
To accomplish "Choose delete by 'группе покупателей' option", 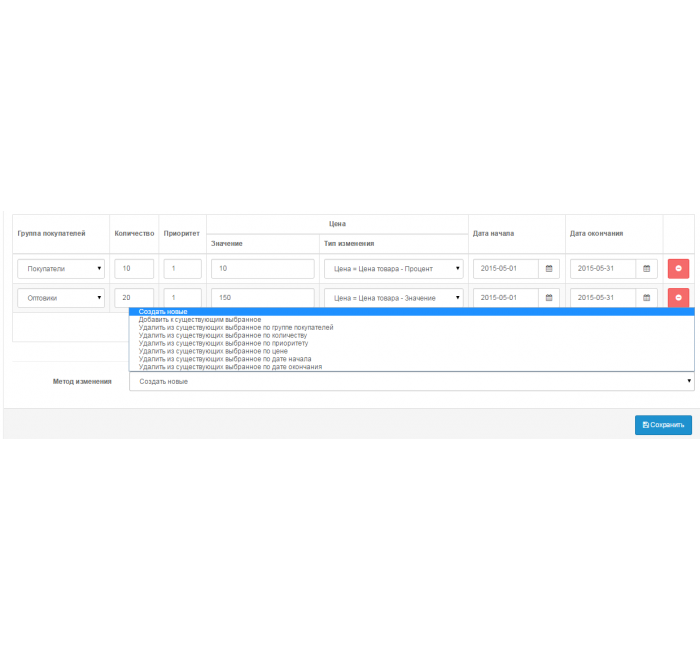I will coord(412,328).
